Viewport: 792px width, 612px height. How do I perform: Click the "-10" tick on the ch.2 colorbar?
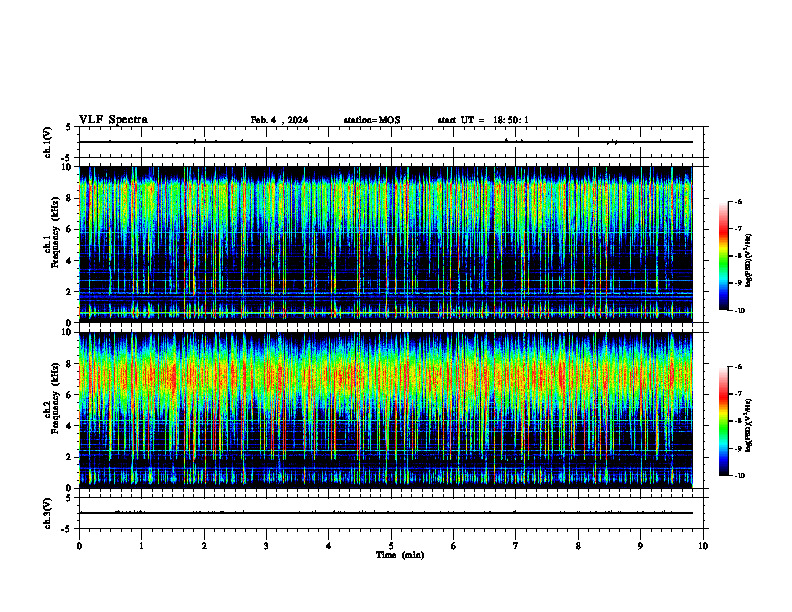(739, 476)
